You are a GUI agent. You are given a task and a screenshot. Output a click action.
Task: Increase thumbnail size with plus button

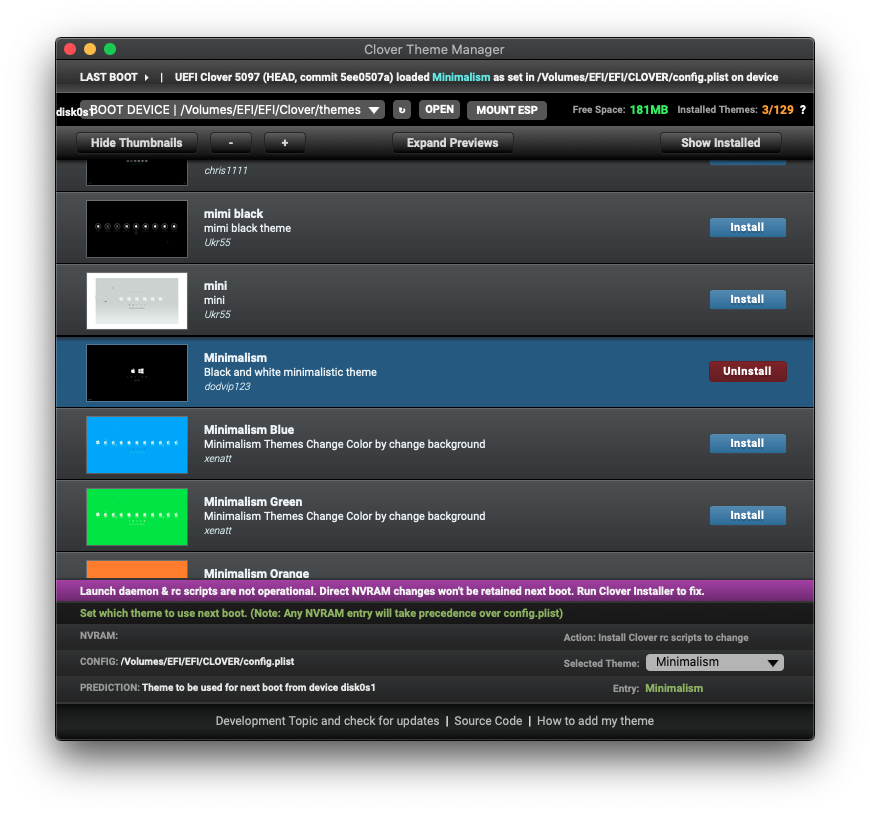285,143
